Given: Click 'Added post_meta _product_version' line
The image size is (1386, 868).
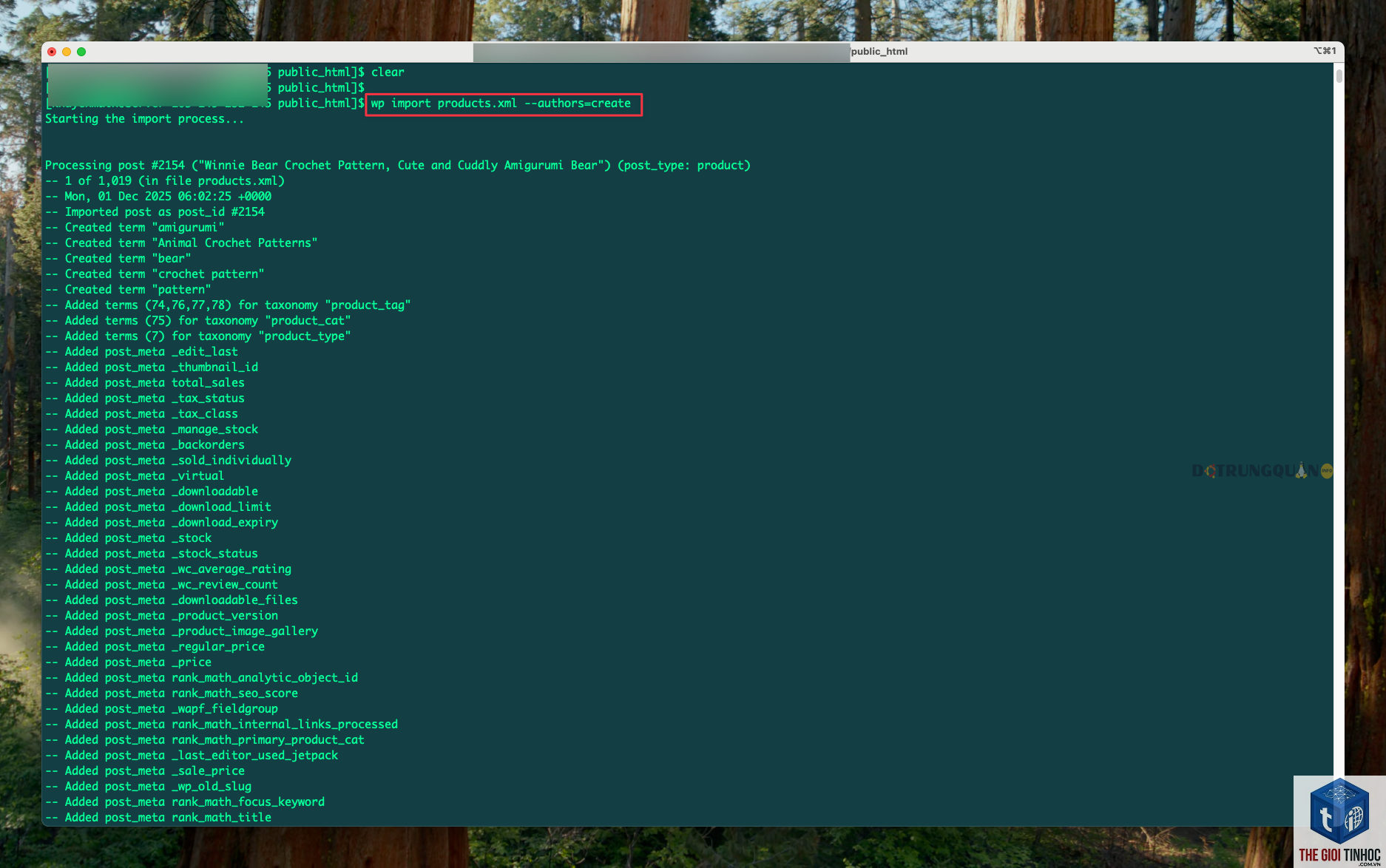Looking at the screenshot, I should (x=161, y=616).
